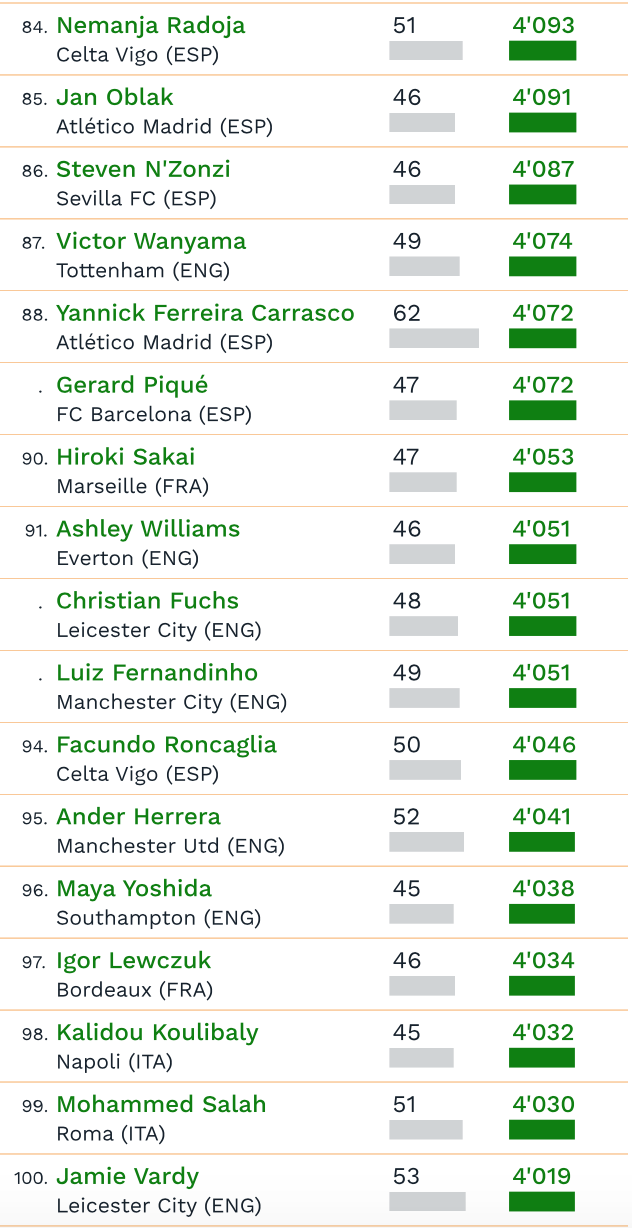Click the grey bar under Carrasco's 62
Image resolution: width=632 pixels, height=1228 pixels.
point(433,339)
